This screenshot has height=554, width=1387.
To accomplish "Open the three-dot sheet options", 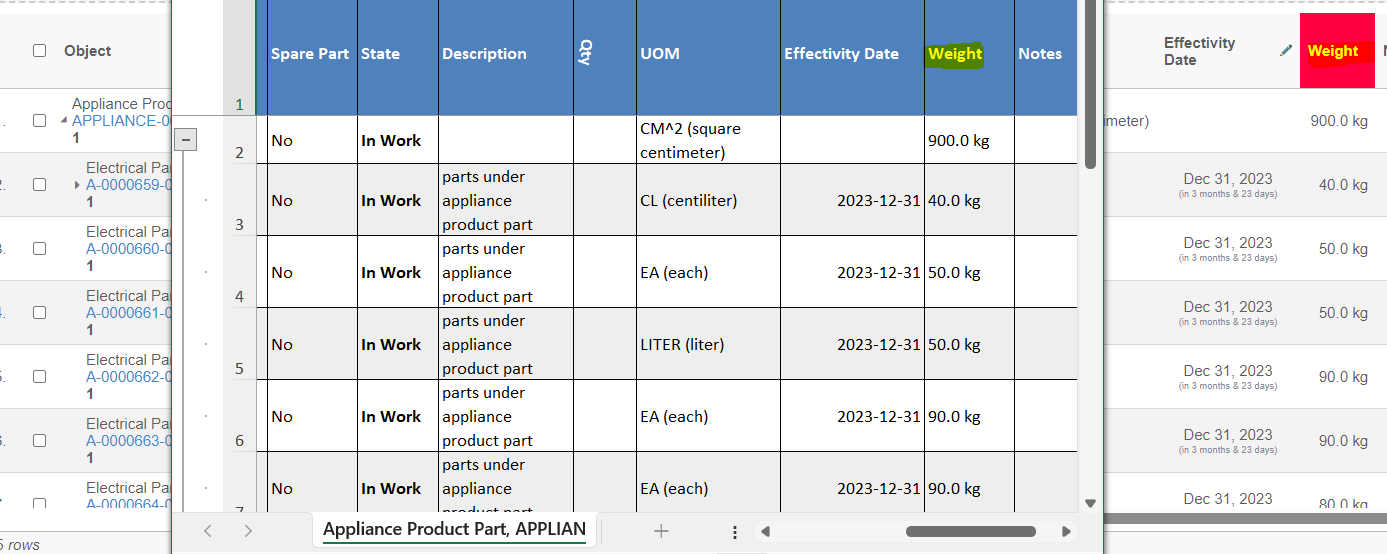I will click(x=735, y=532).
